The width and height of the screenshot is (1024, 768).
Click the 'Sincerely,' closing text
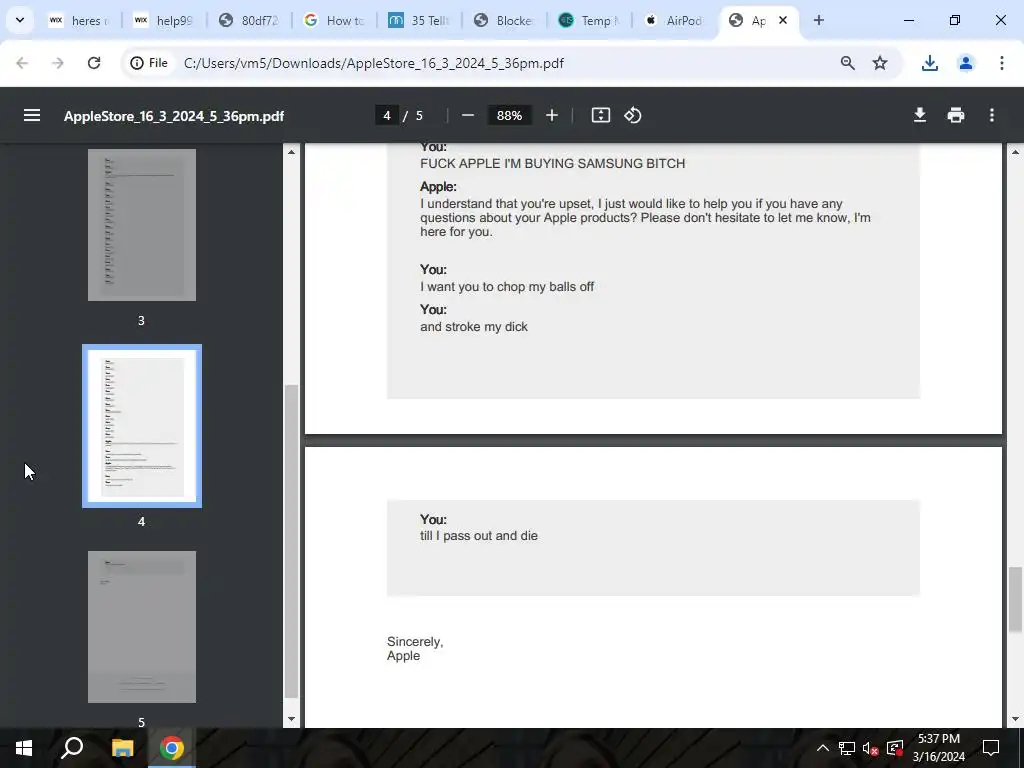[415, 642]
